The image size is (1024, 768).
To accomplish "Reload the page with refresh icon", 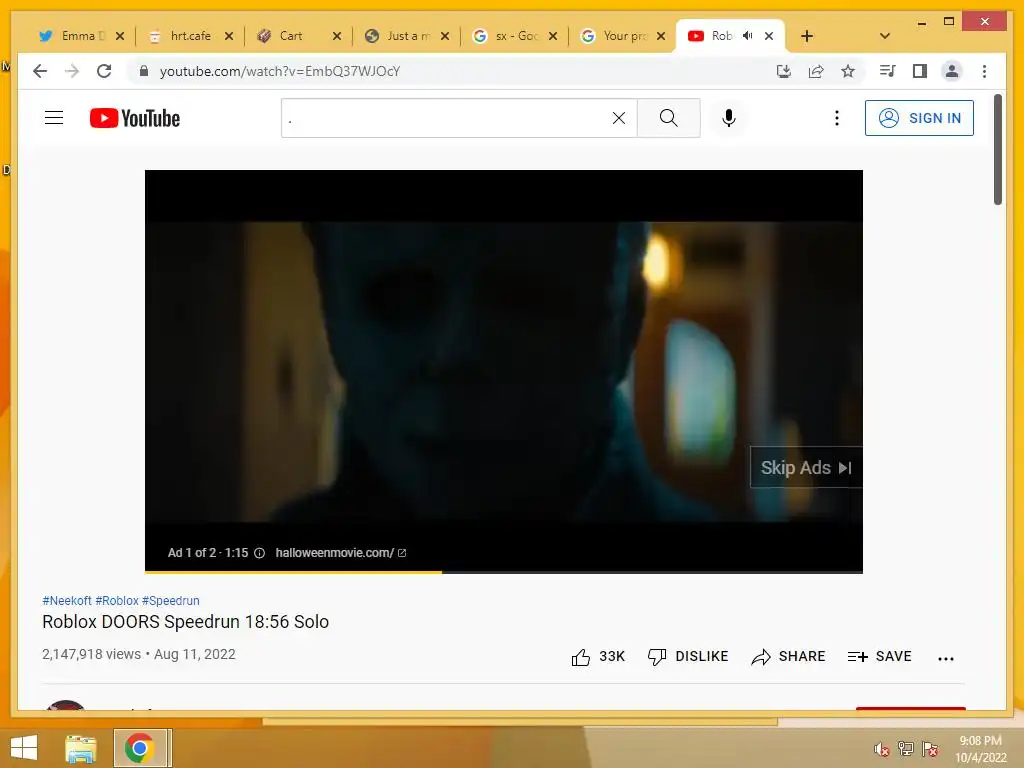I will pyautogui.click(x=104, y=71).
